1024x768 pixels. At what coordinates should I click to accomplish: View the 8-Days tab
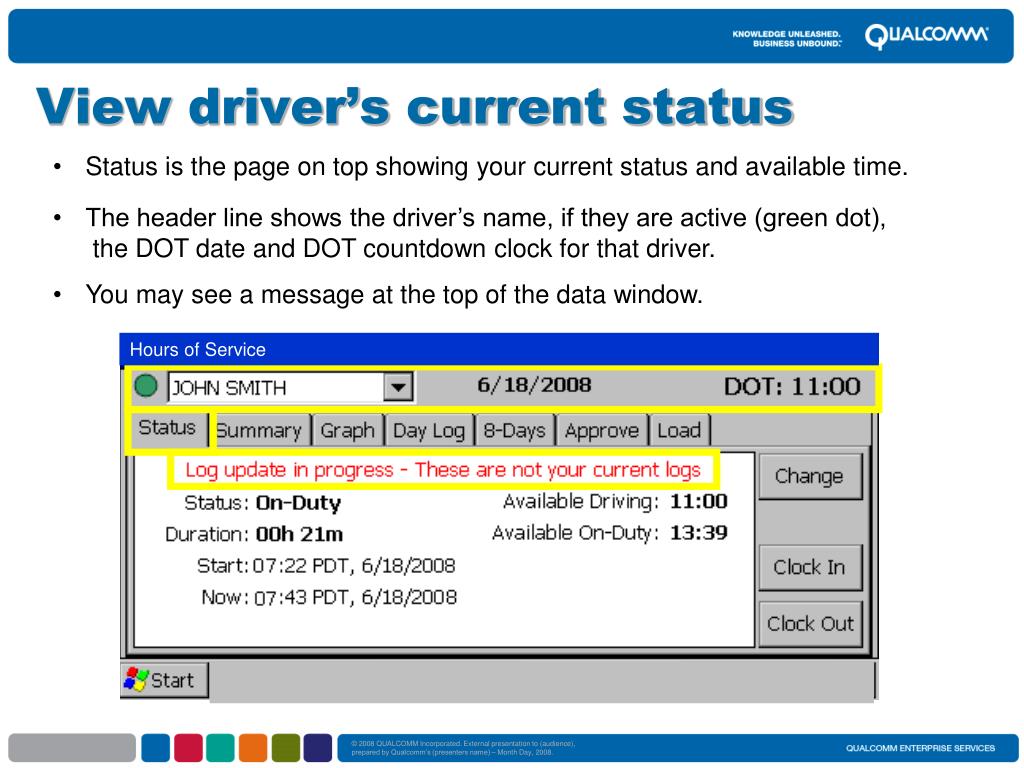pyautogui.click(x=515, y=431)
